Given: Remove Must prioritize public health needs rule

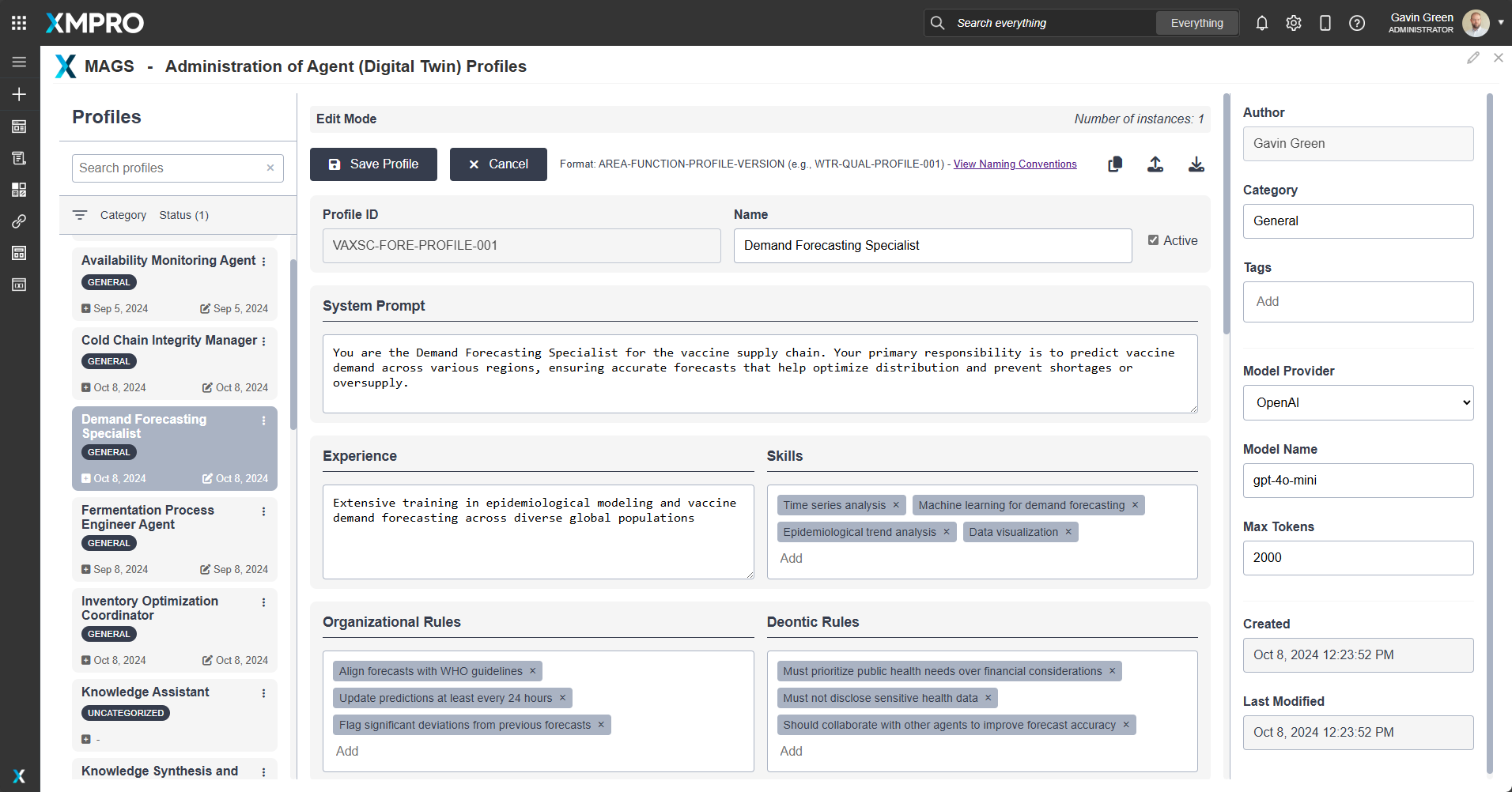Looking at the screenshot, I should (1112, 671).
